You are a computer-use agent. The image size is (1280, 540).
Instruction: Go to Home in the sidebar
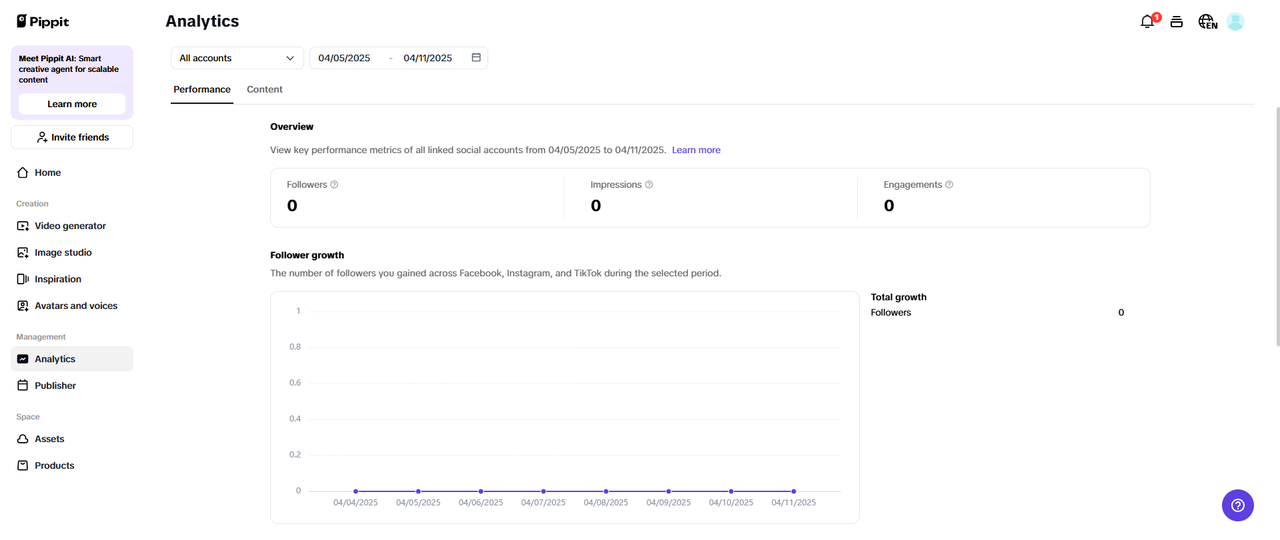(72, 173)
